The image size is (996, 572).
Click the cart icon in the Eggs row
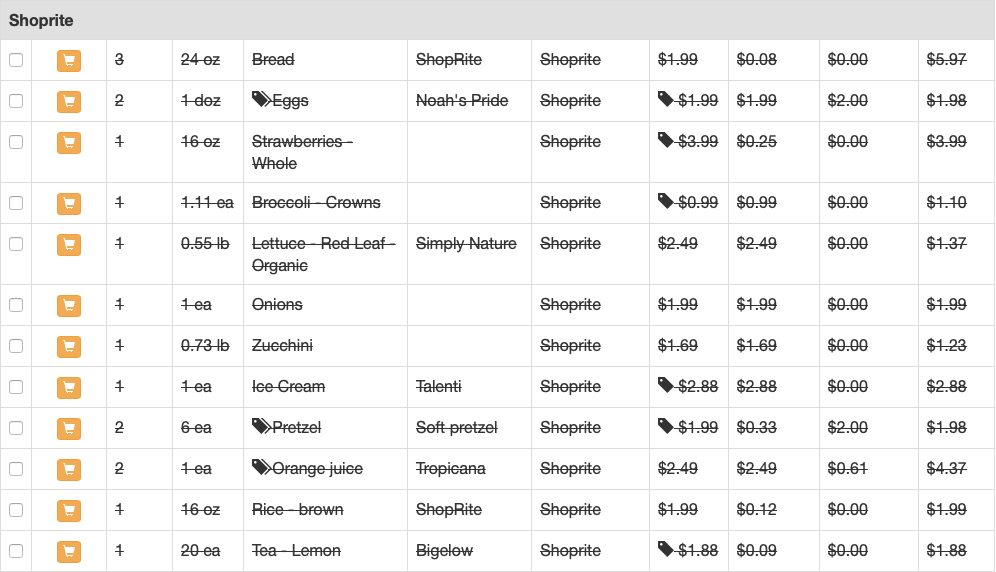(69, 101)
